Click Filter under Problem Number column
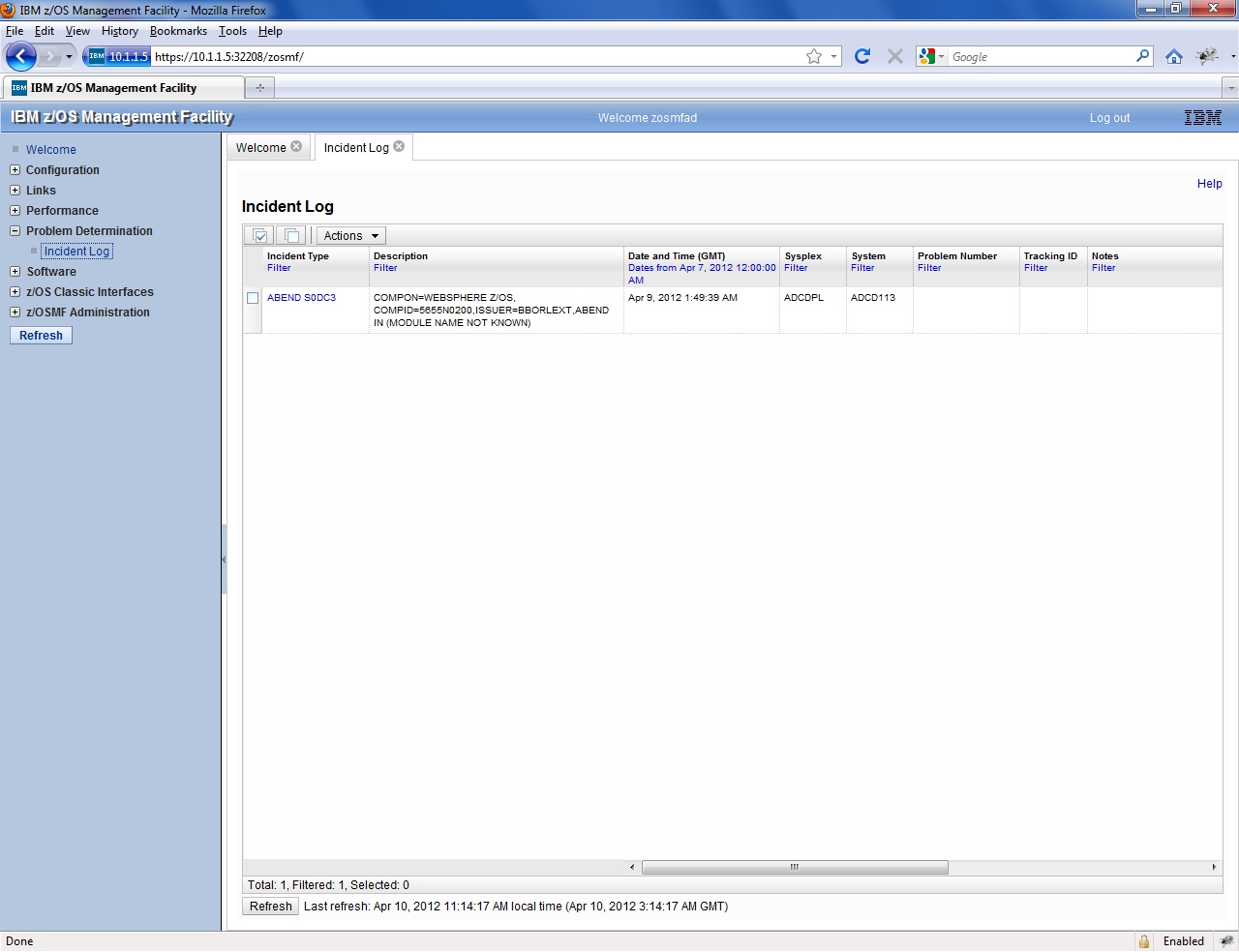This screenshot has height=952, width=1239. pos(929,268)
